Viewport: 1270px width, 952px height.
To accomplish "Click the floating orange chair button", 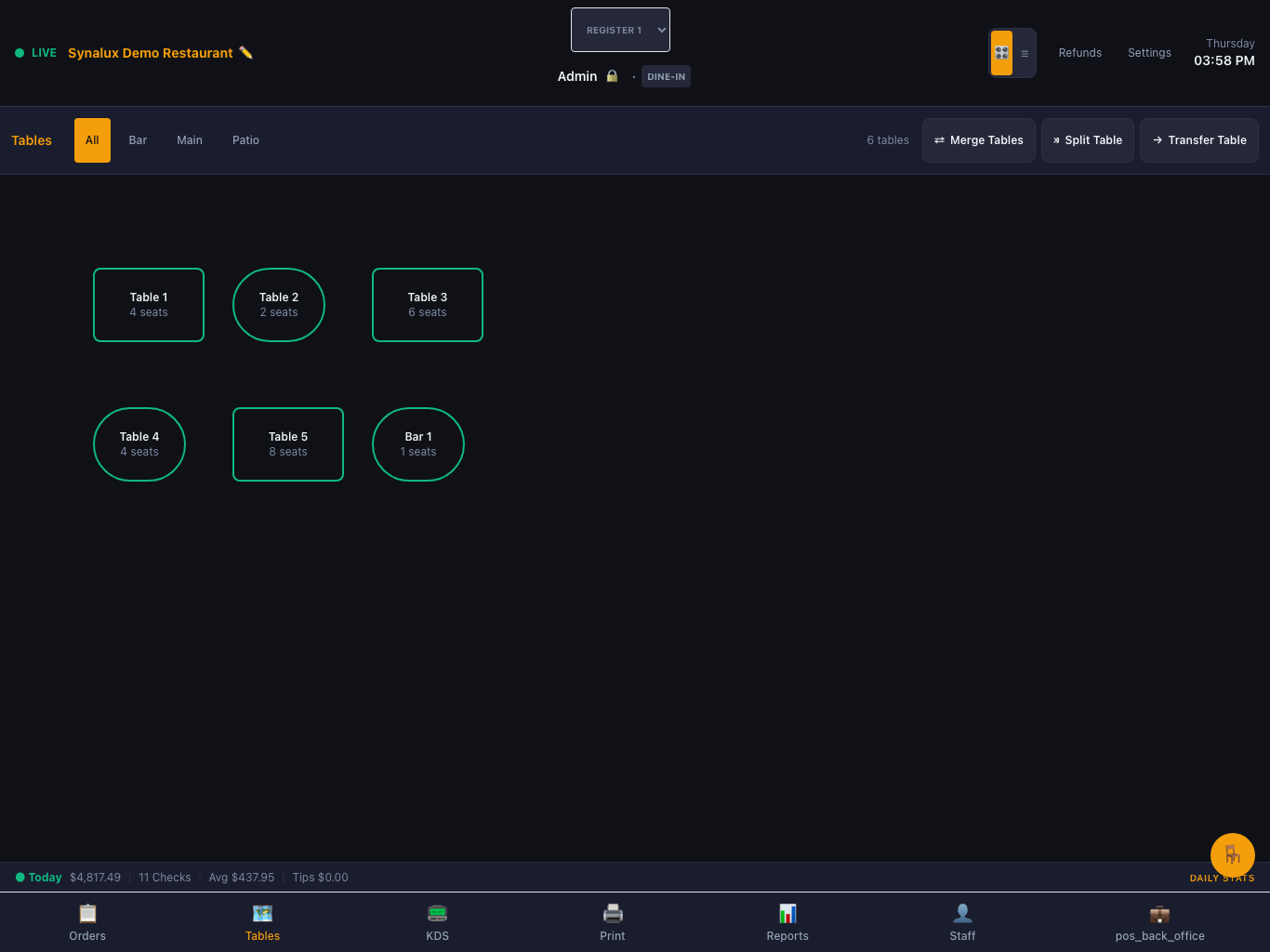I will [1233, 855].
